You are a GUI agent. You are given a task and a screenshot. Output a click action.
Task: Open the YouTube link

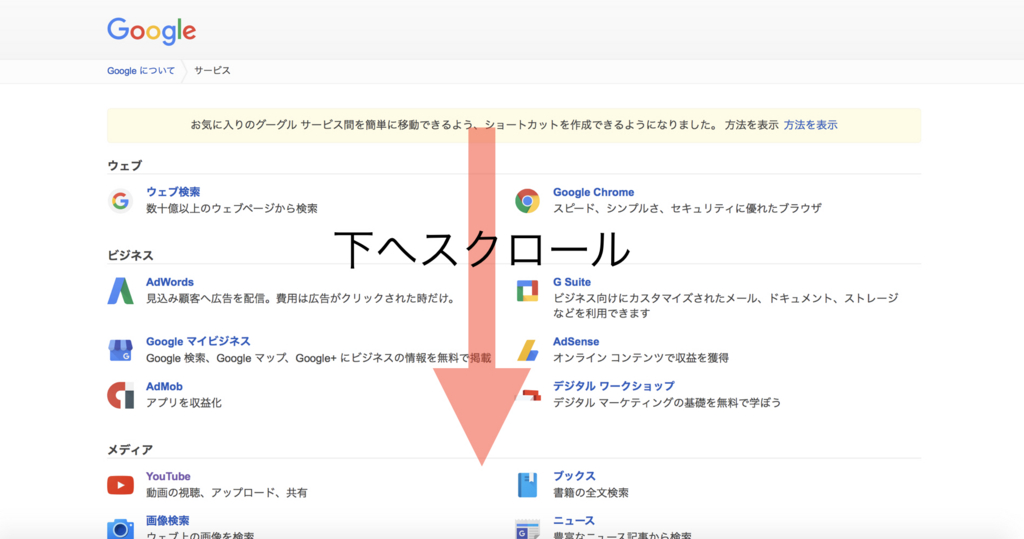168,476
